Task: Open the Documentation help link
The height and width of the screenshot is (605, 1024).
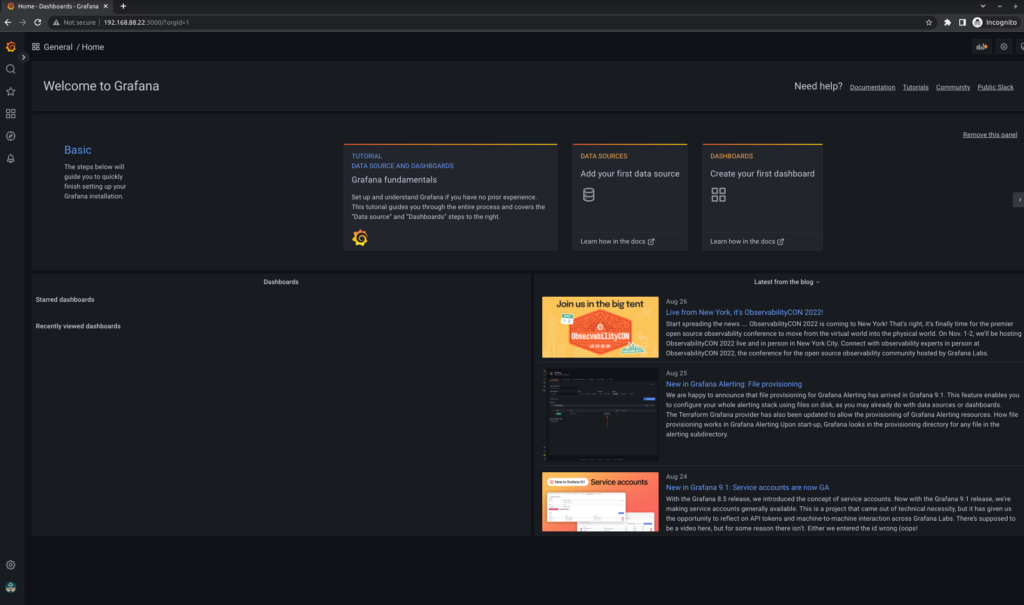Action: (871, 87)
